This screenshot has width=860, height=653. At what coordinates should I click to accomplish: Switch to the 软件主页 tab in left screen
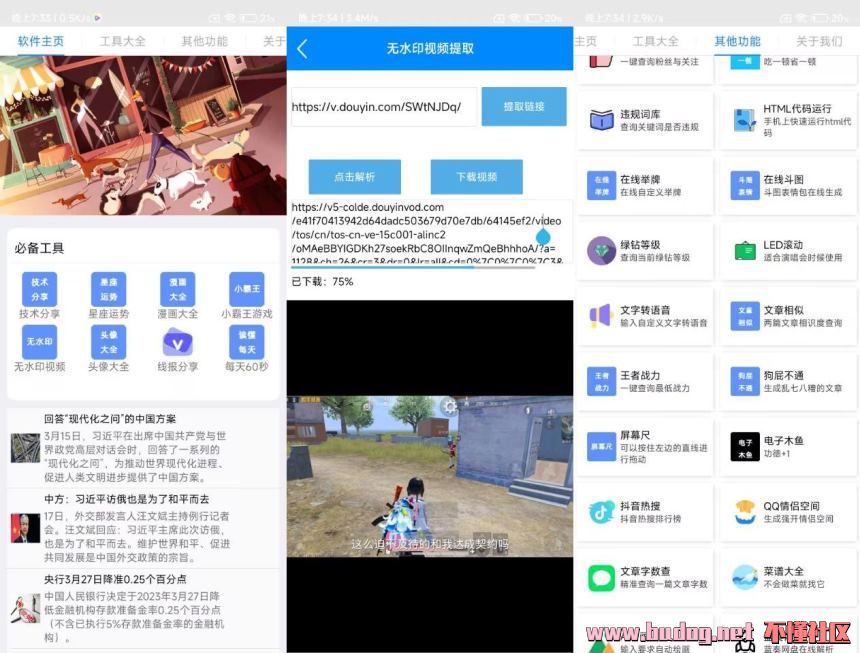(x=41, y=41)
